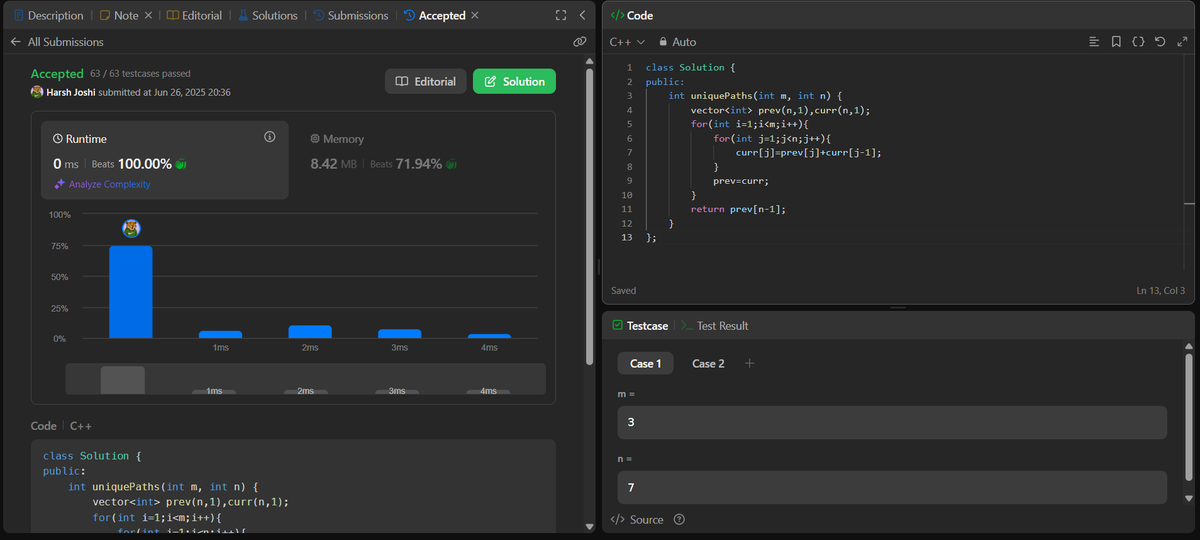Copy submission link via chain icon
Screen dimensions: 1200x540
coord(579,42)
